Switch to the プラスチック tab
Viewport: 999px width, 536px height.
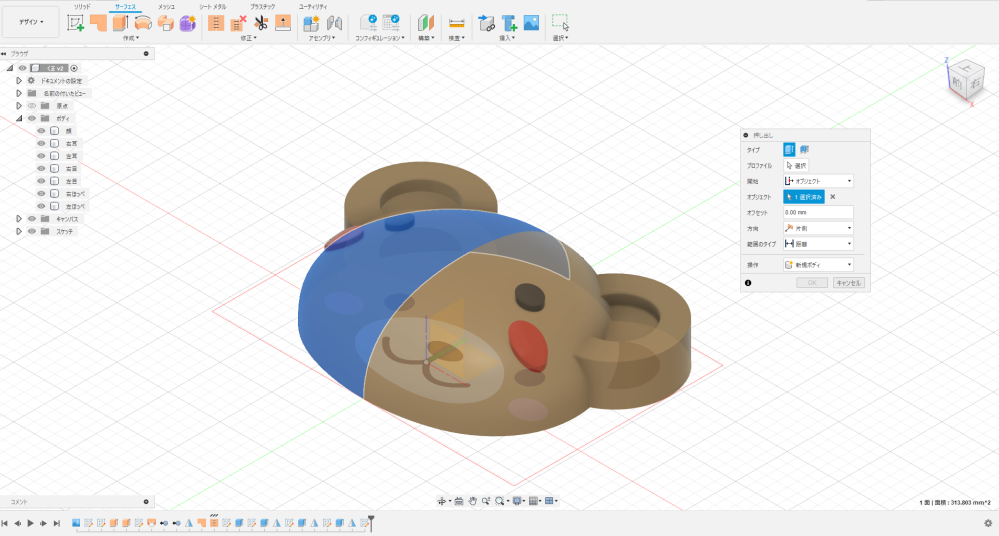coord(262,6)
